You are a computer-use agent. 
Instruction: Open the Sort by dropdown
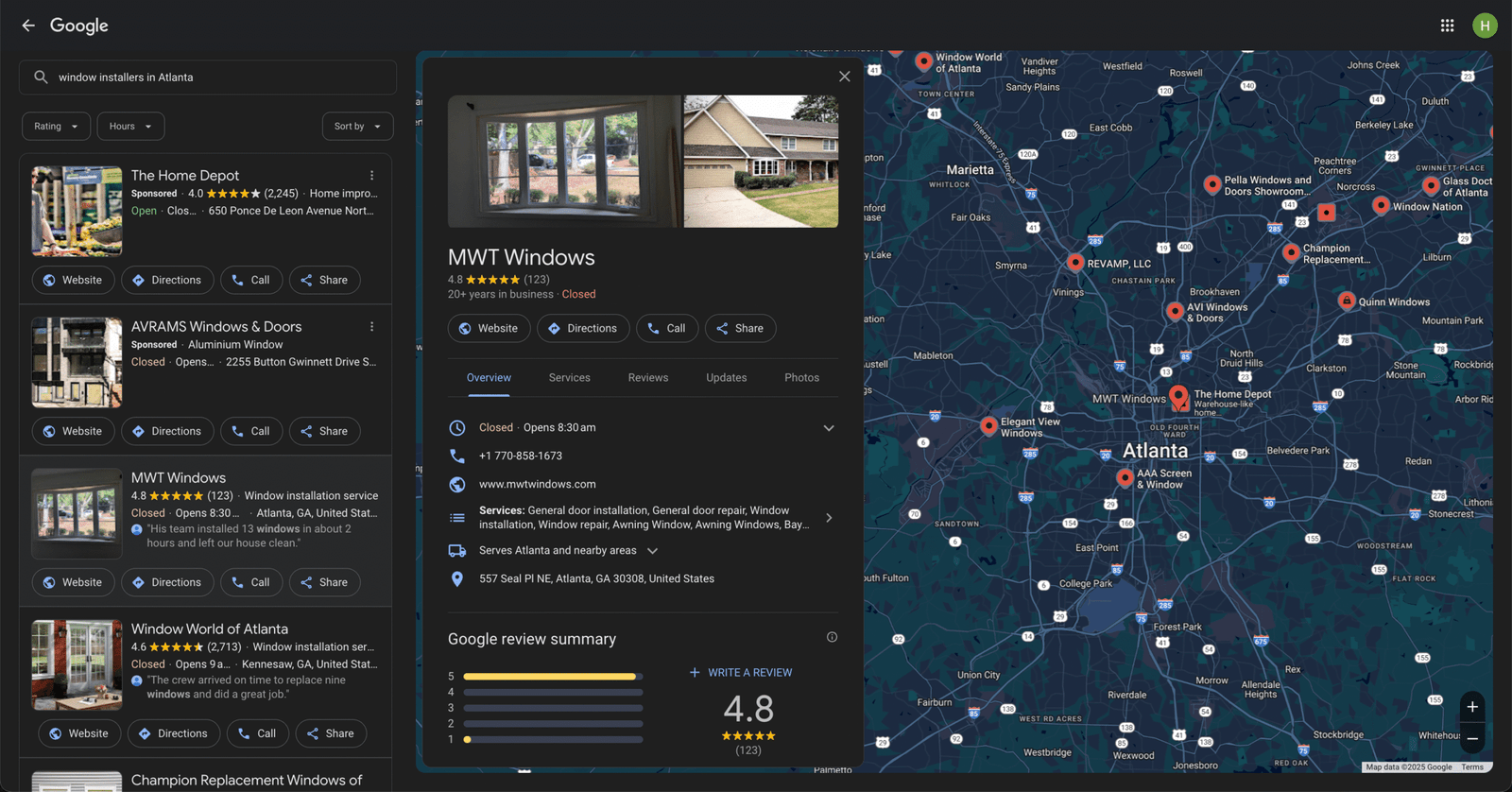pos(357,127)
